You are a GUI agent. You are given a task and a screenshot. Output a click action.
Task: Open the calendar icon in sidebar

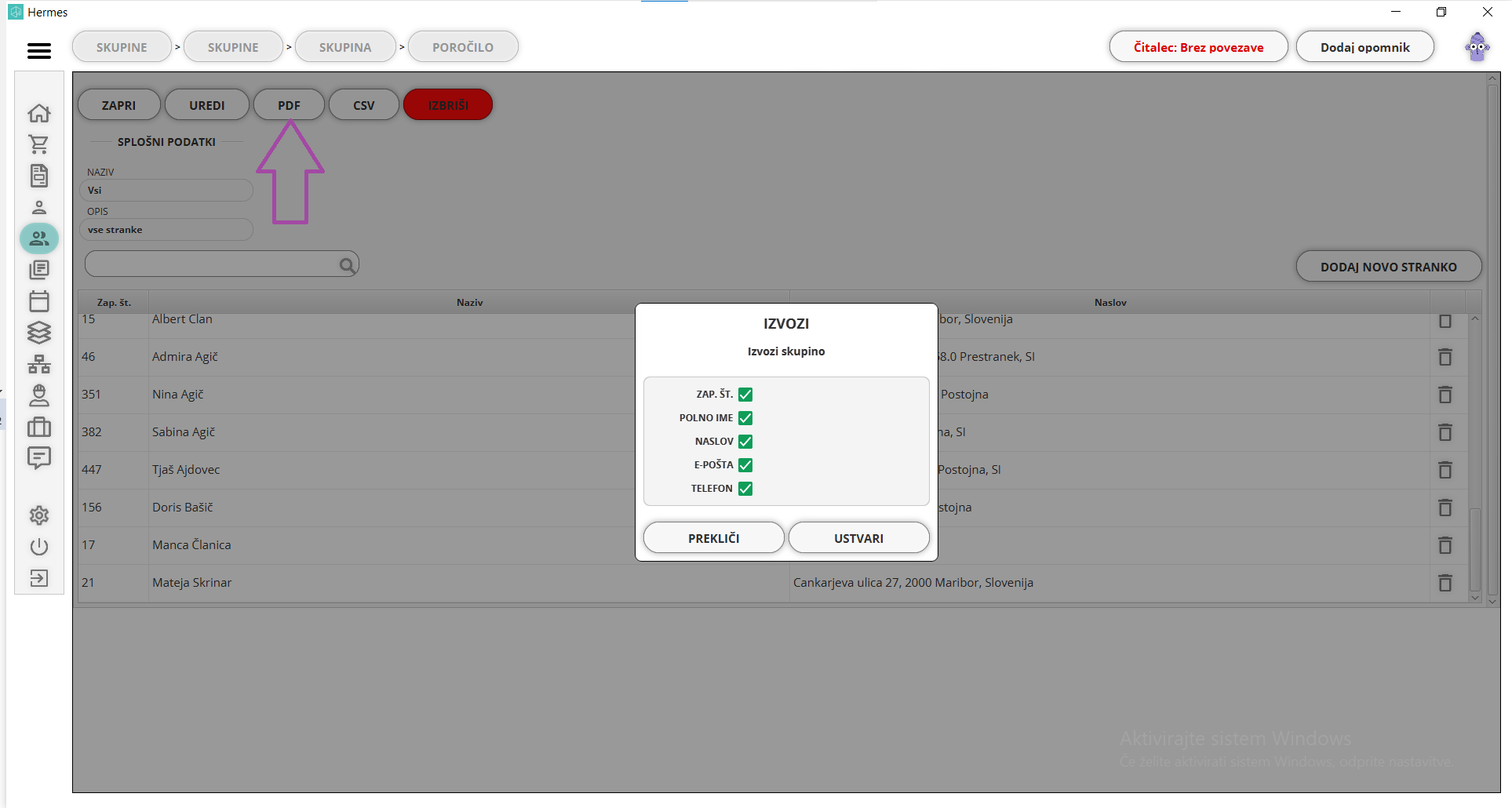tap(39, 301)
